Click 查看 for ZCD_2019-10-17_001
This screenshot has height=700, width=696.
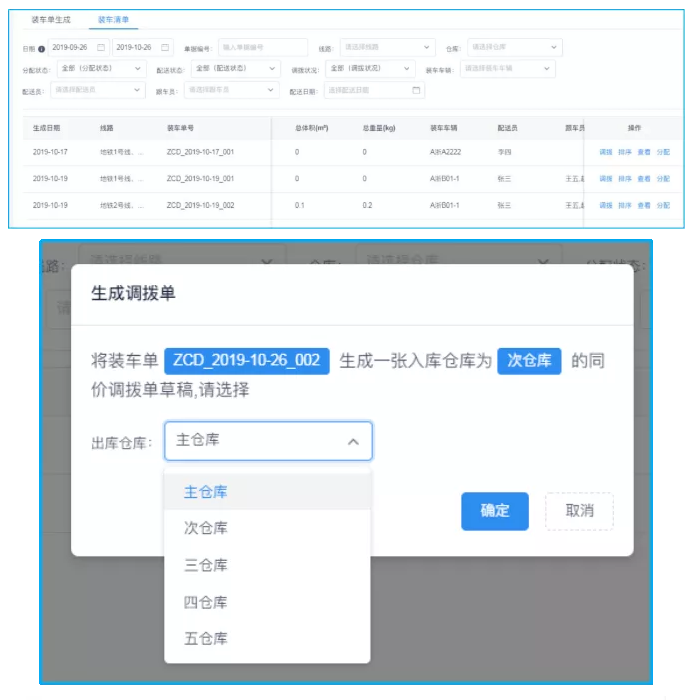[x=644, y=152]
